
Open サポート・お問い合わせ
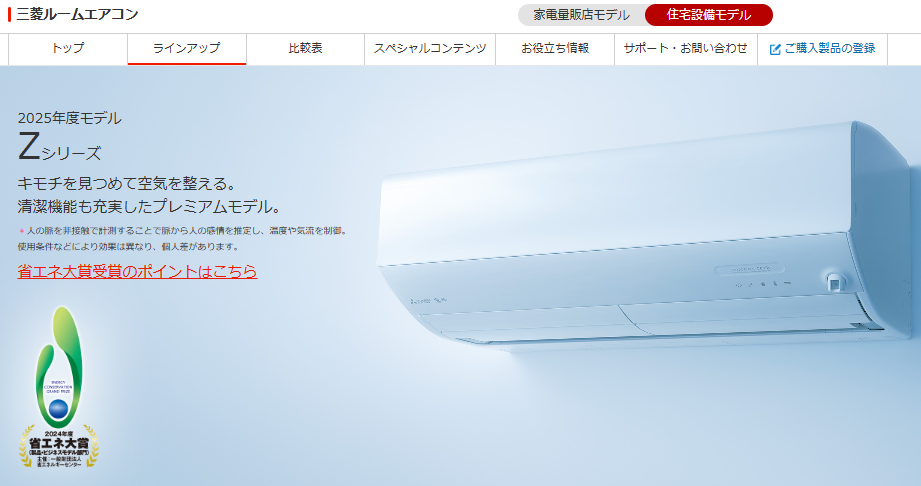(x=686, y=49)
